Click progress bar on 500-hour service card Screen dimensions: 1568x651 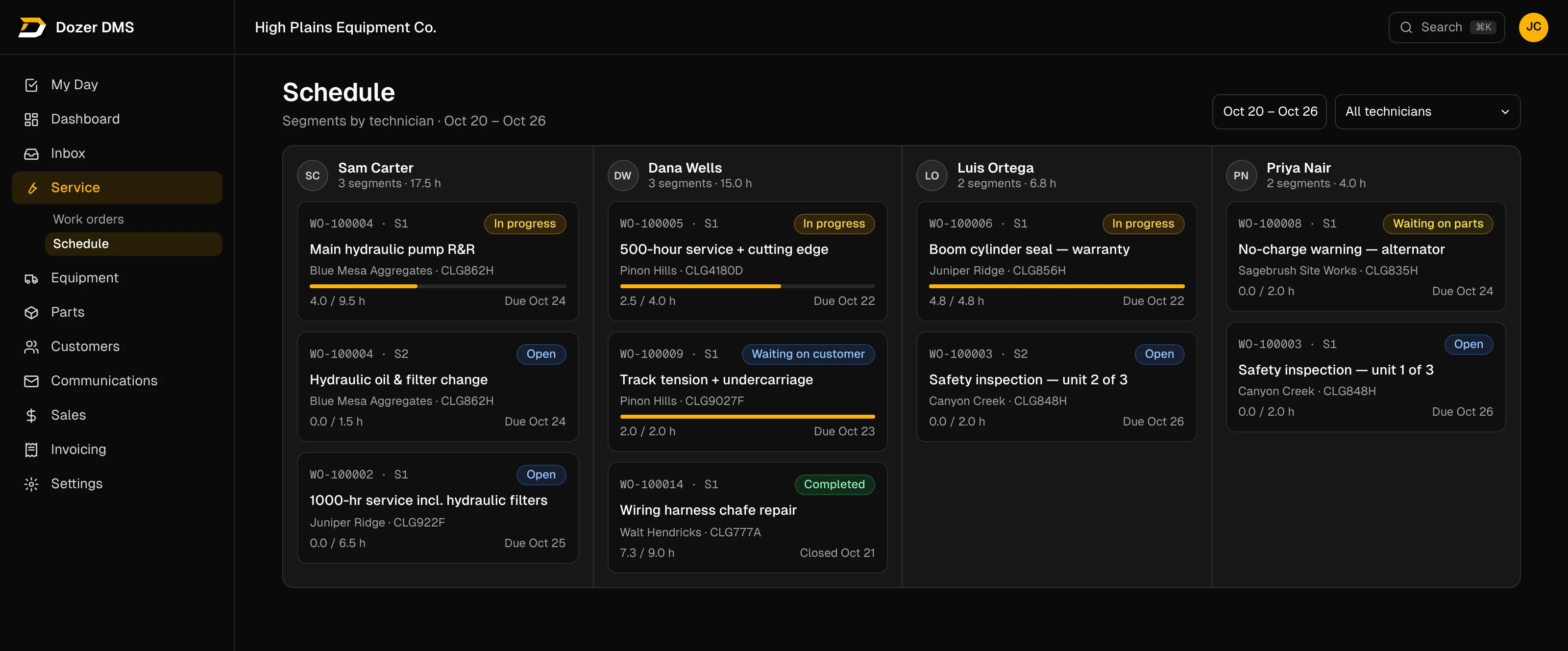tap(747, 286)
